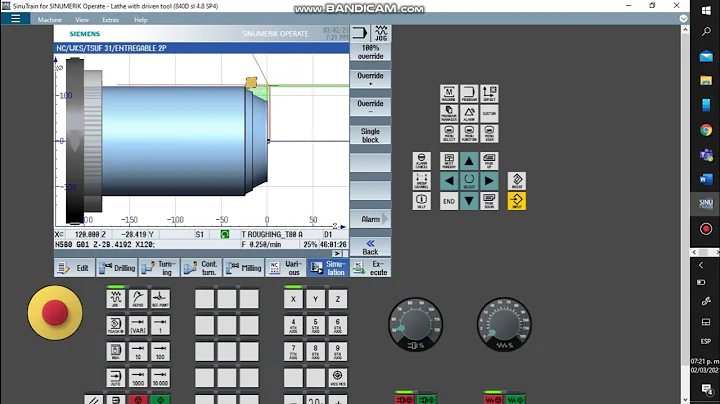This screenshot has height=404, width=720.
Task: Open the Extras menu
Action: [110, 20]
